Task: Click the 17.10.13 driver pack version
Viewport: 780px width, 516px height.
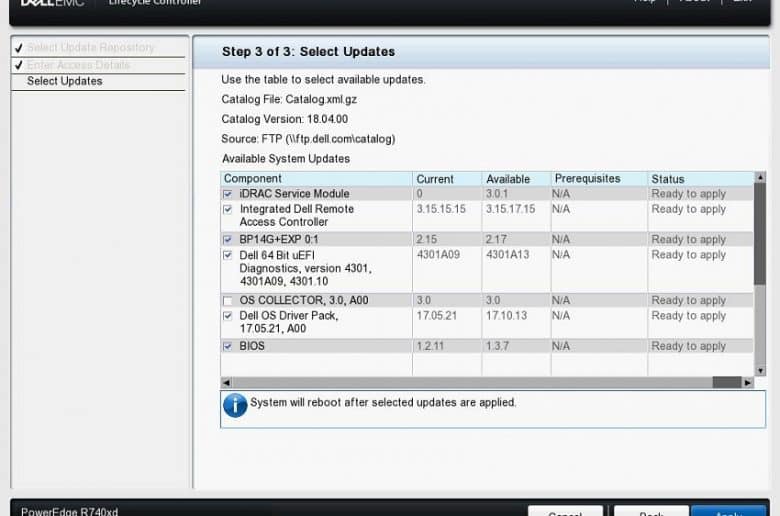Action: point(506,315)
